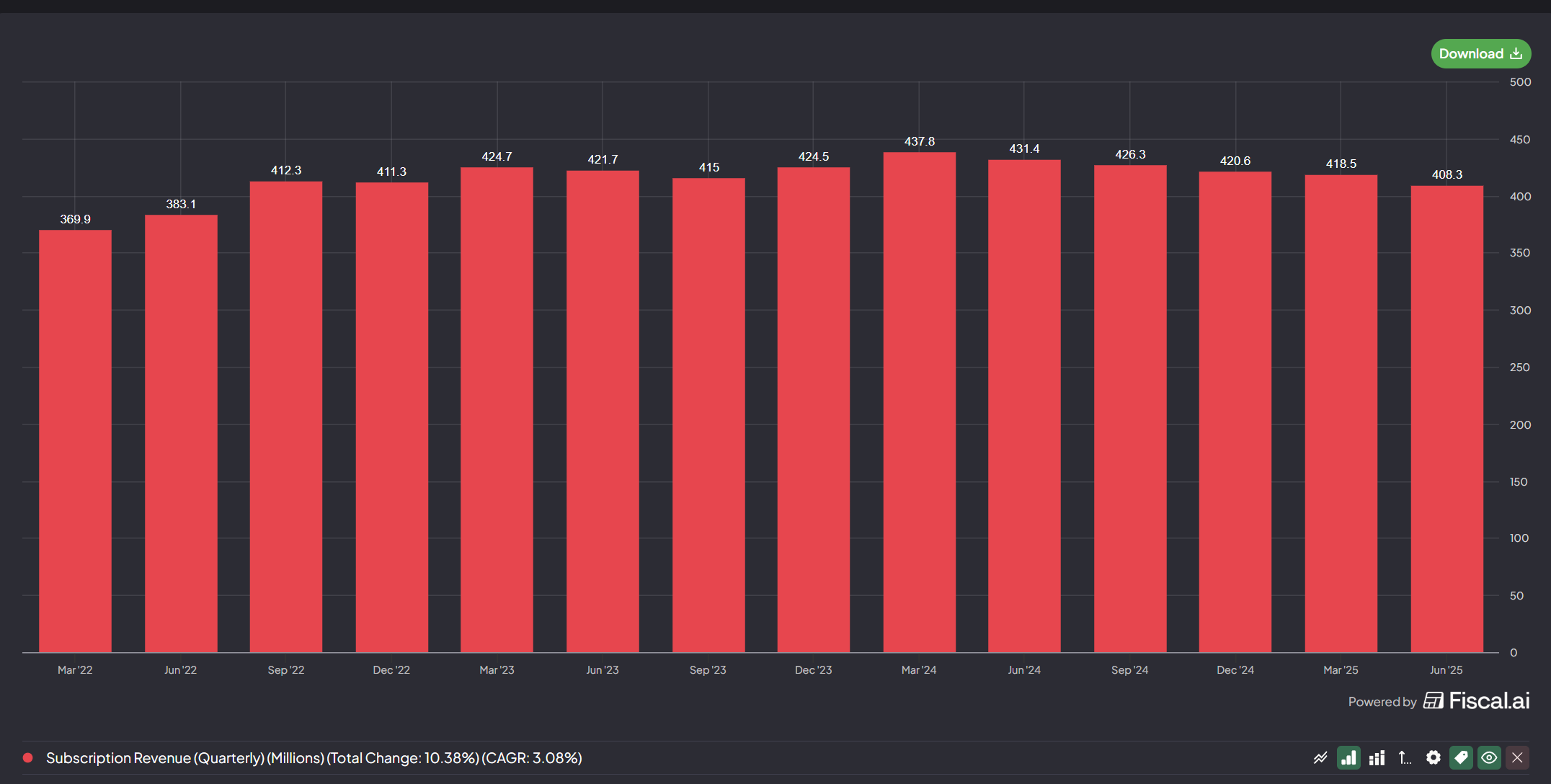Click the Sep '23 bar
The width and height of the screenshot is (1551, 784).
click(x=708, y=416)
